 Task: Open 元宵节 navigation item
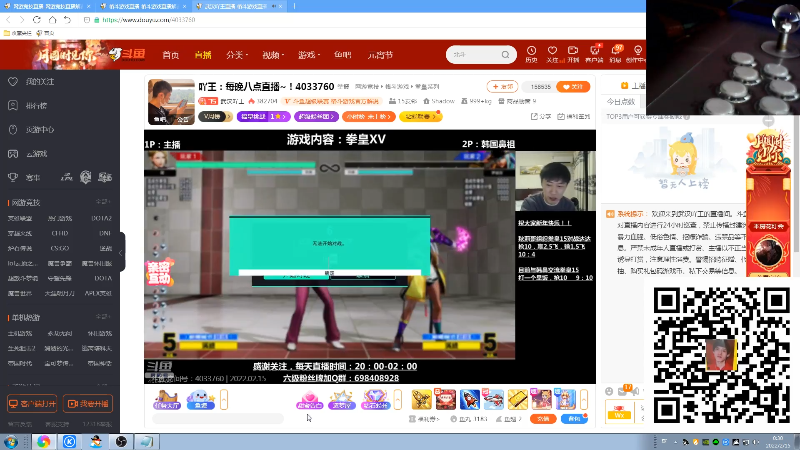pos(380,55)
